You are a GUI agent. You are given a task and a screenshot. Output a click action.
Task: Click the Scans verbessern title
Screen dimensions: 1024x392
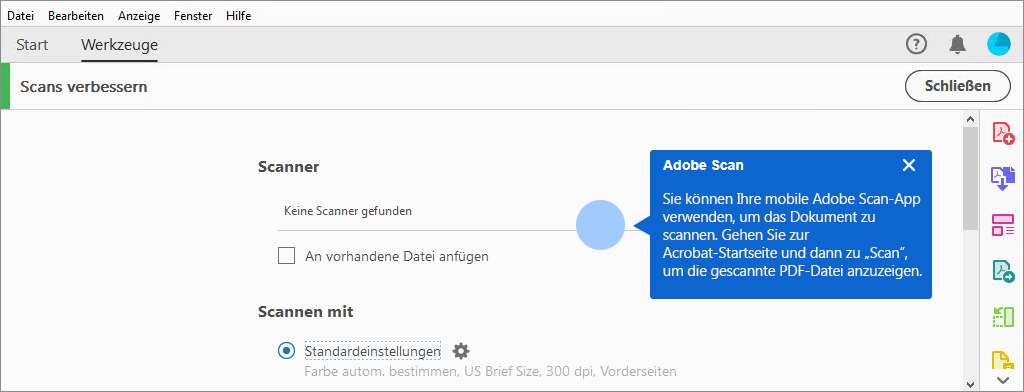click(84, 86)
